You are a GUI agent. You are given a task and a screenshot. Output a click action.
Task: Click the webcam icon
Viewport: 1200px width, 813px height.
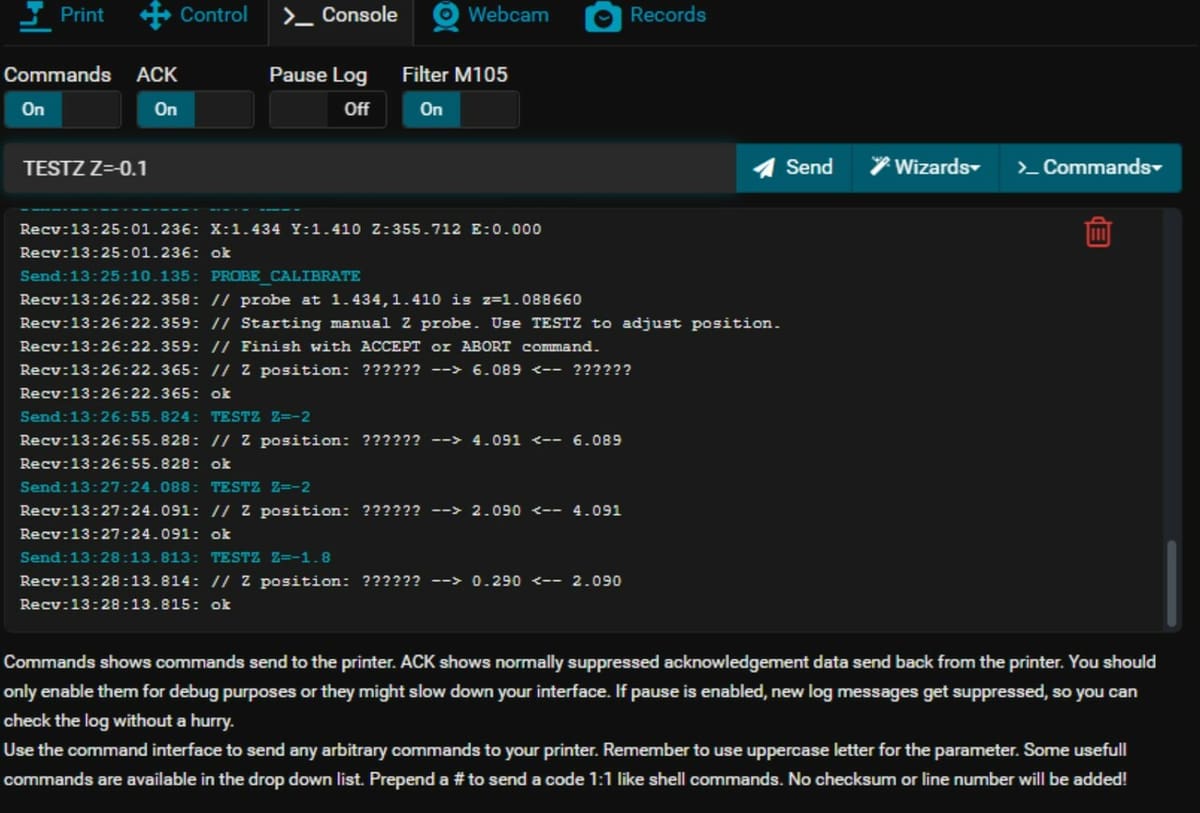445,16
